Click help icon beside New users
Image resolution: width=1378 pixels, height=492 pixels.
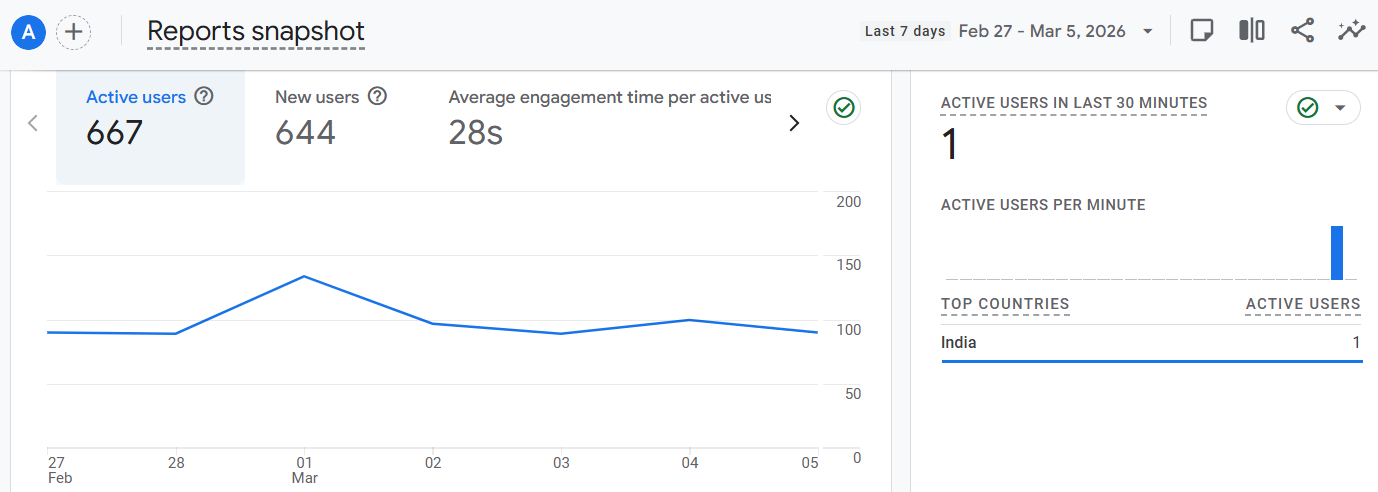point(377,97)
